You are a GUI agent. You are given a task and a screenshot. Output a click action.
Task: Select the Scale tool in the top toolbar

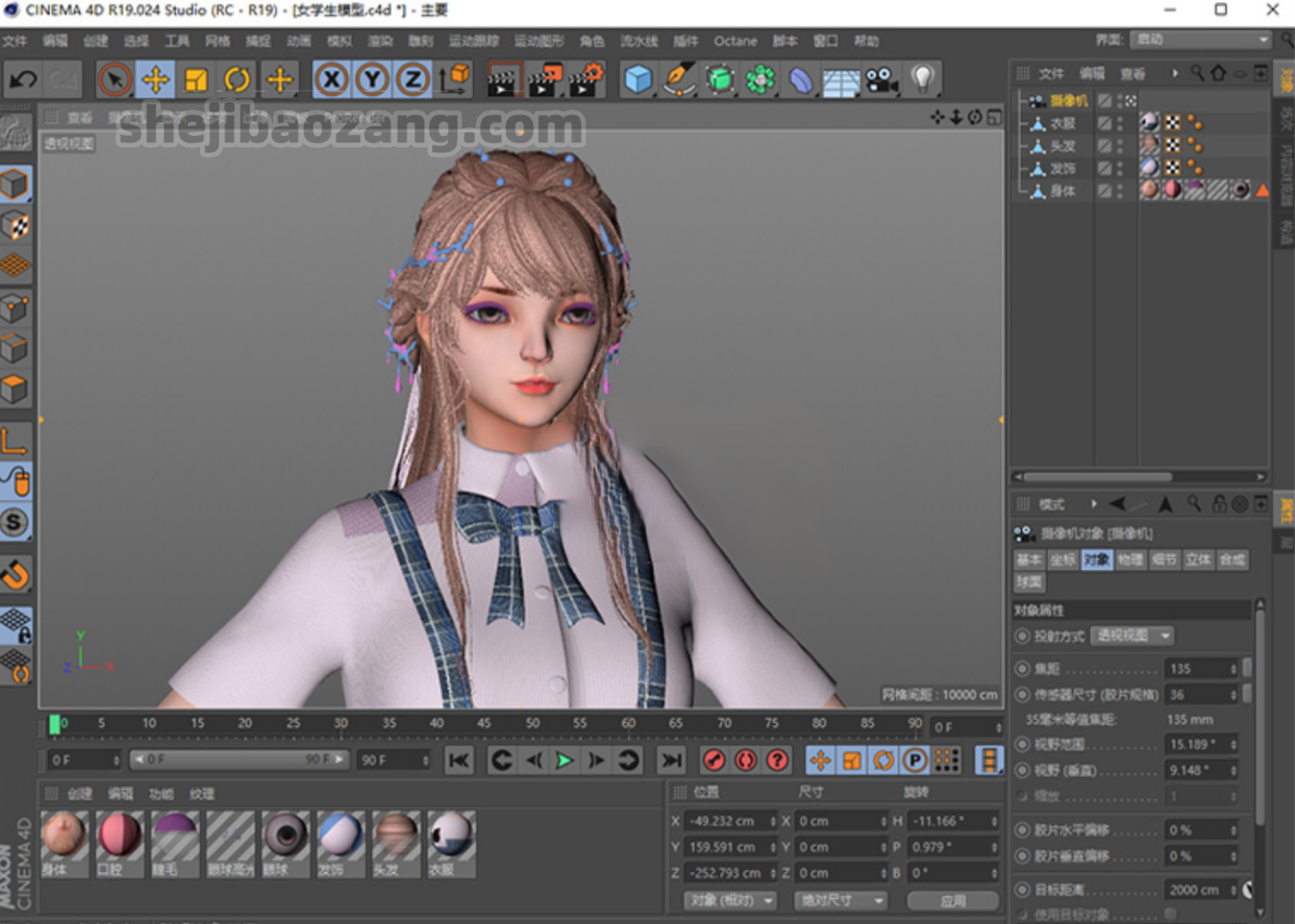[x=196, y=80]
